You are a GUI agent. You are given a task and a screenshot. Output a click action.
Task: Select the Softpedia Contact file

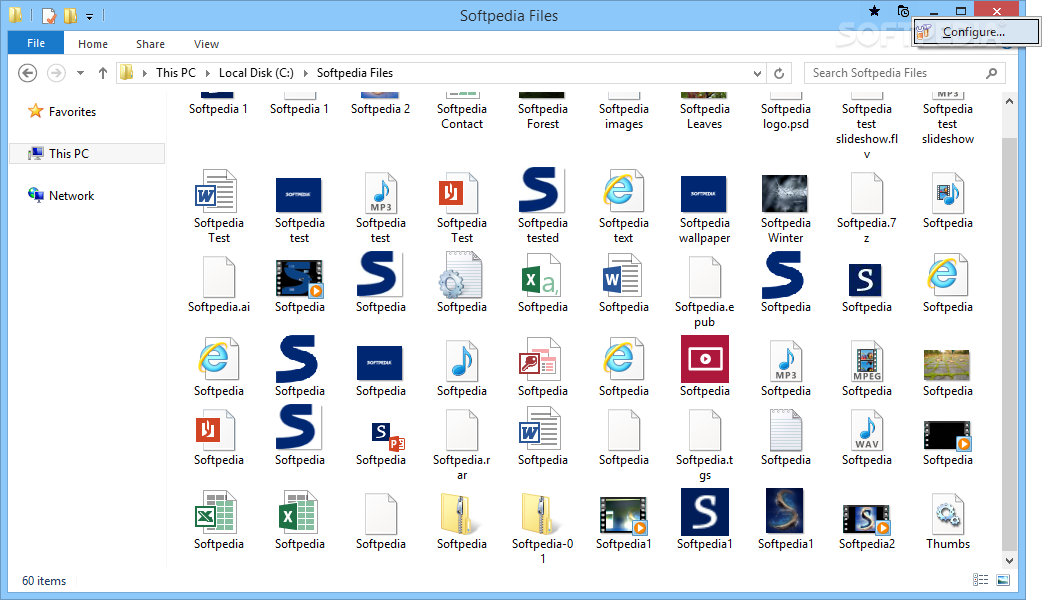(462, 113)
